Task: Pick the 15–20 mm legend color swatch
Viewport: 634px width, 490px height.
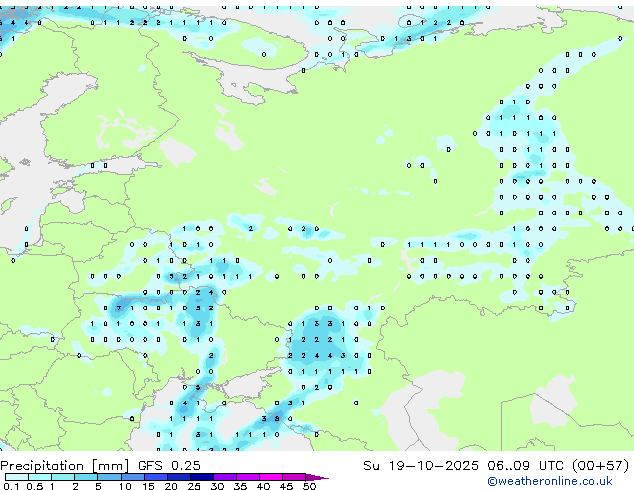Action: click(155, 477)
